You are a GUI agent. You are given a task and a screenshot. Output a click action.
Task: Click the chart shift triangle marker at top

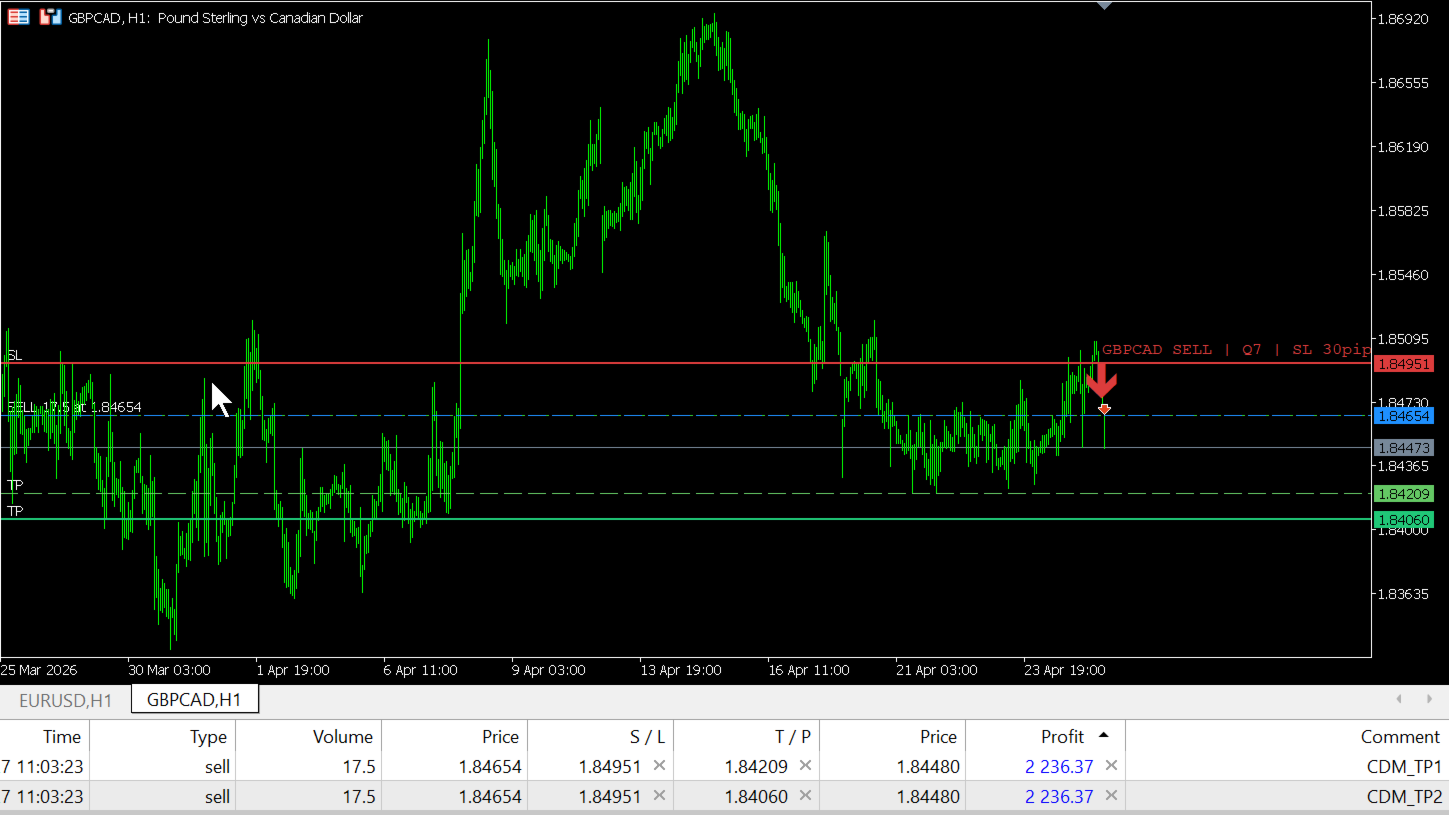point(1104,5)
